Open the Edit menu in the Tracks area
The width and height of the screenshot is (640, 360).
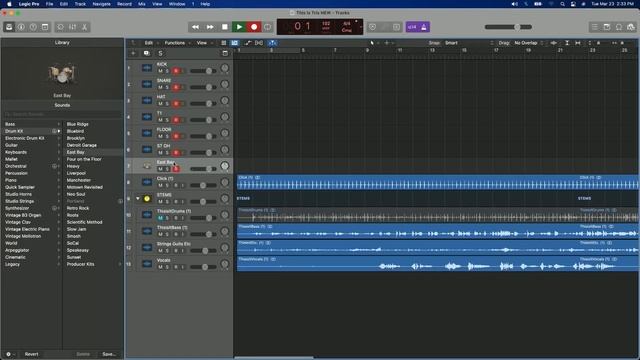149,43
